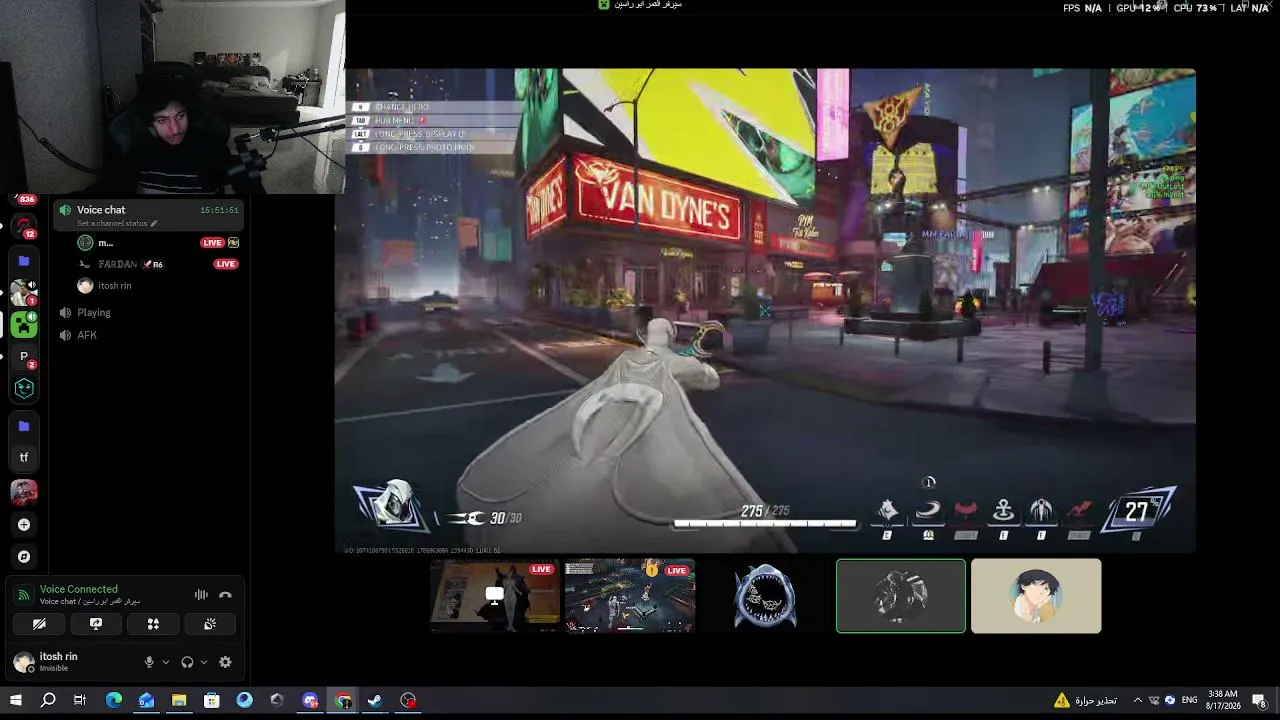
Task: Launch Microsoft Edge from taskbar
Action: [x=113, y=700]
